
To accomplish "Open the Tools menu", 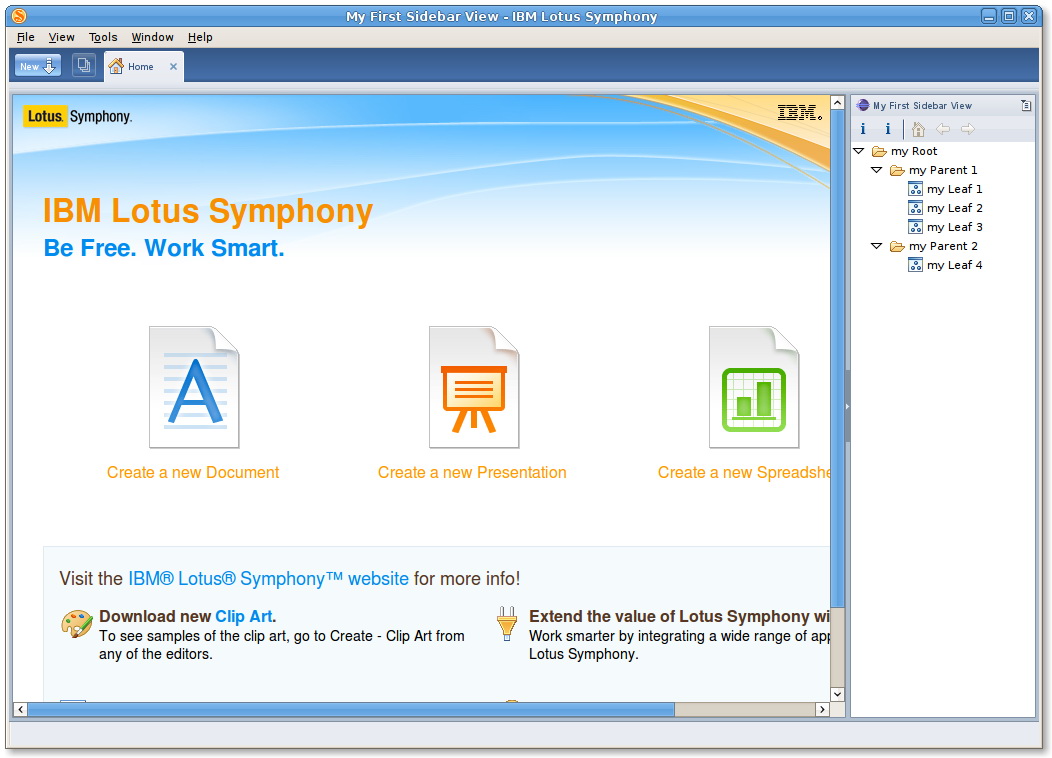I will coord(103,37).
